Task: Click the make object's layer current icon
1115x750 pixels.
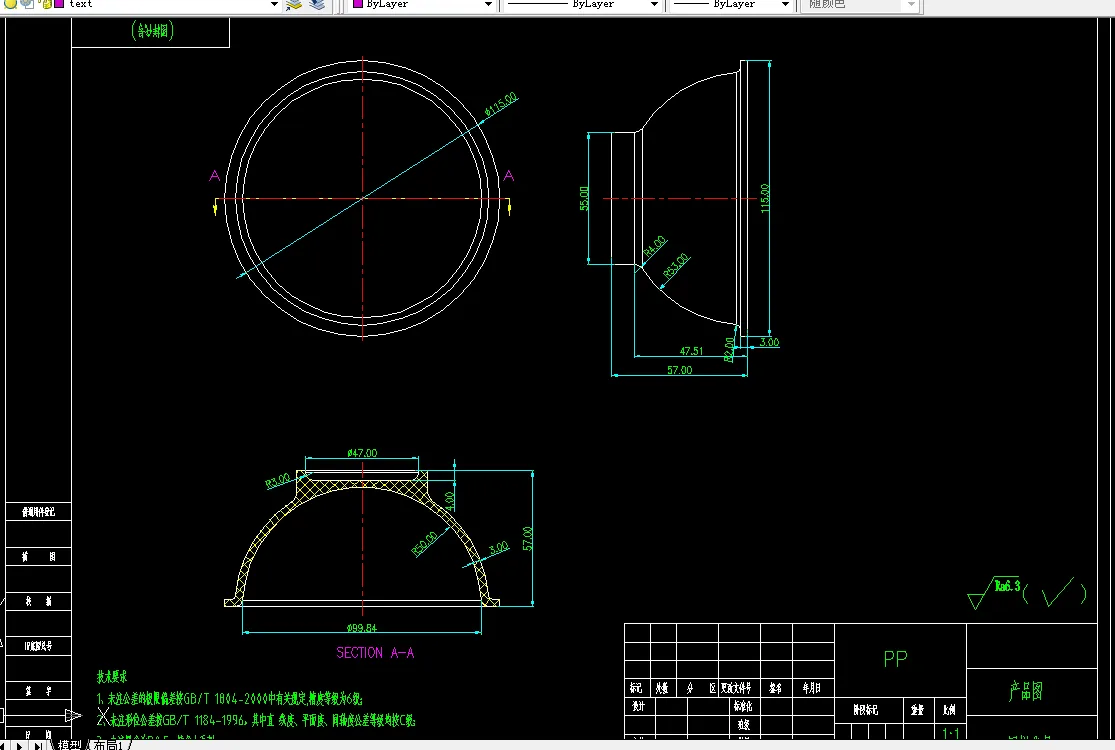Action: tap(294, 4)
